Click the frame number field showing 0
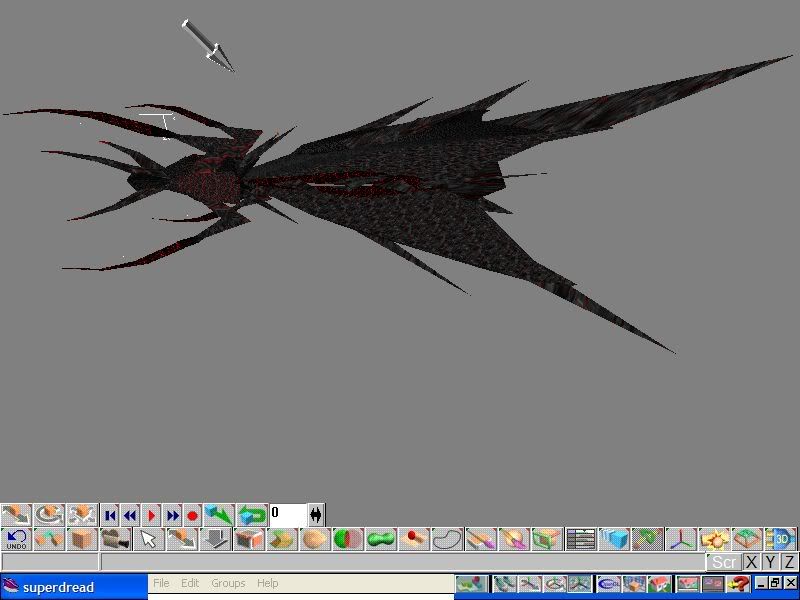Screen dimensions: 800x600 point(288,514)
